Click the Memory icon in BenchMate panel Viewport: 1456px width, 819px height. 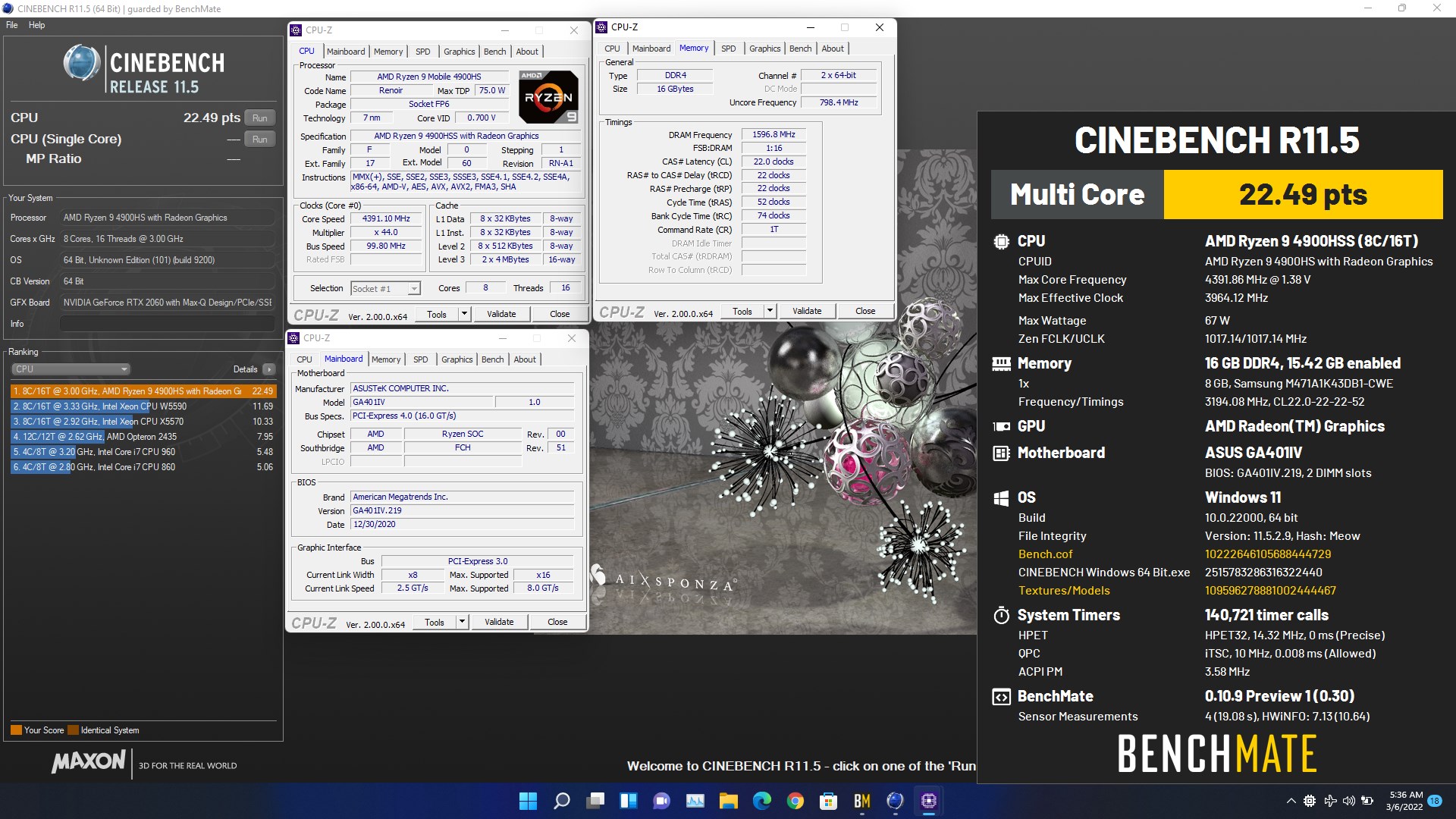(1001, 364)
